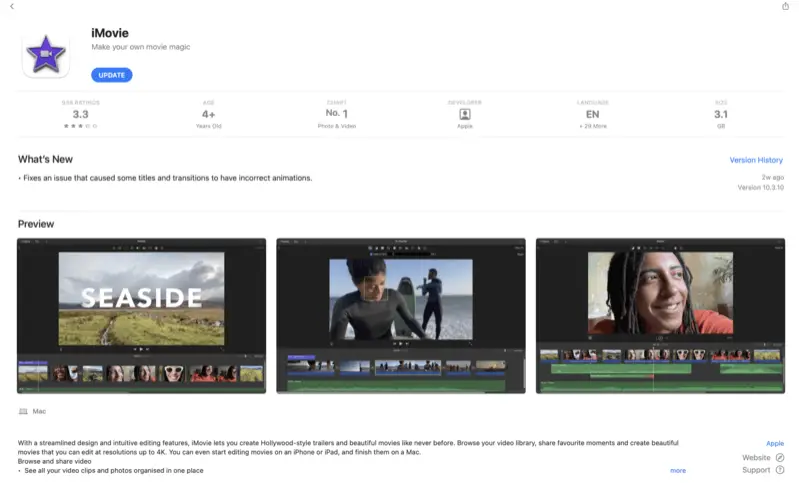
Task: Click the 3.3 star rating summary
Action: tap(81, 115)
